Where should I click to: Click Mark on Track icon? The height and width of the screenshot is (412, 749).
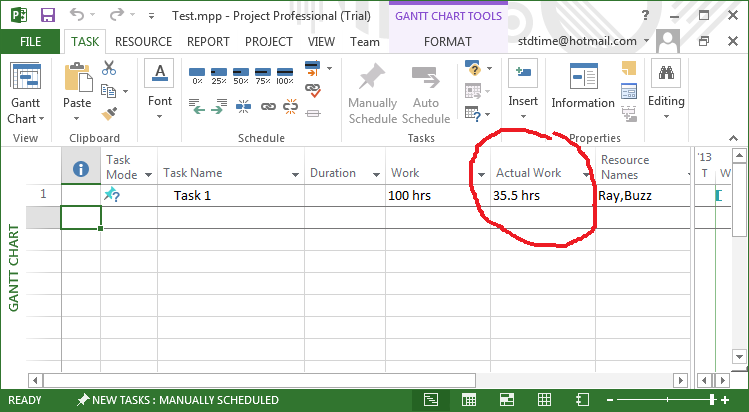(312, 68)
